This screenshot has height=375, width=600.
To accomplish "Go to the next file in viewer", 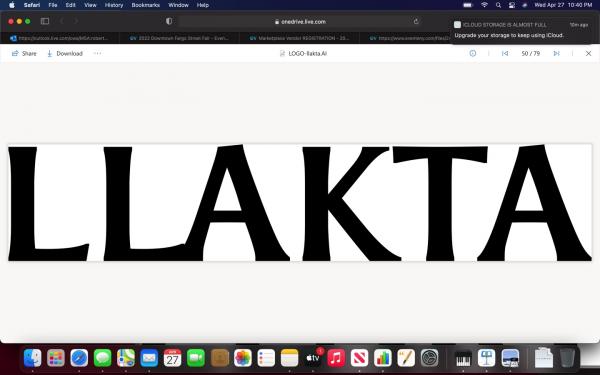I will click(556, 53).
